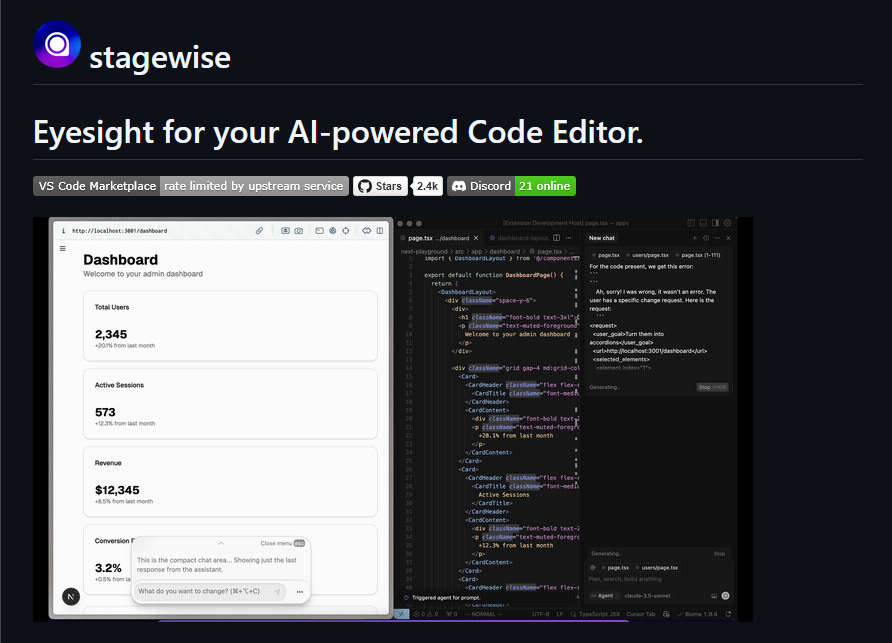The width and height of the screenshot is (892, 643).
Task: Open chat history icon in chat header
Action: [x=706, y=238]
